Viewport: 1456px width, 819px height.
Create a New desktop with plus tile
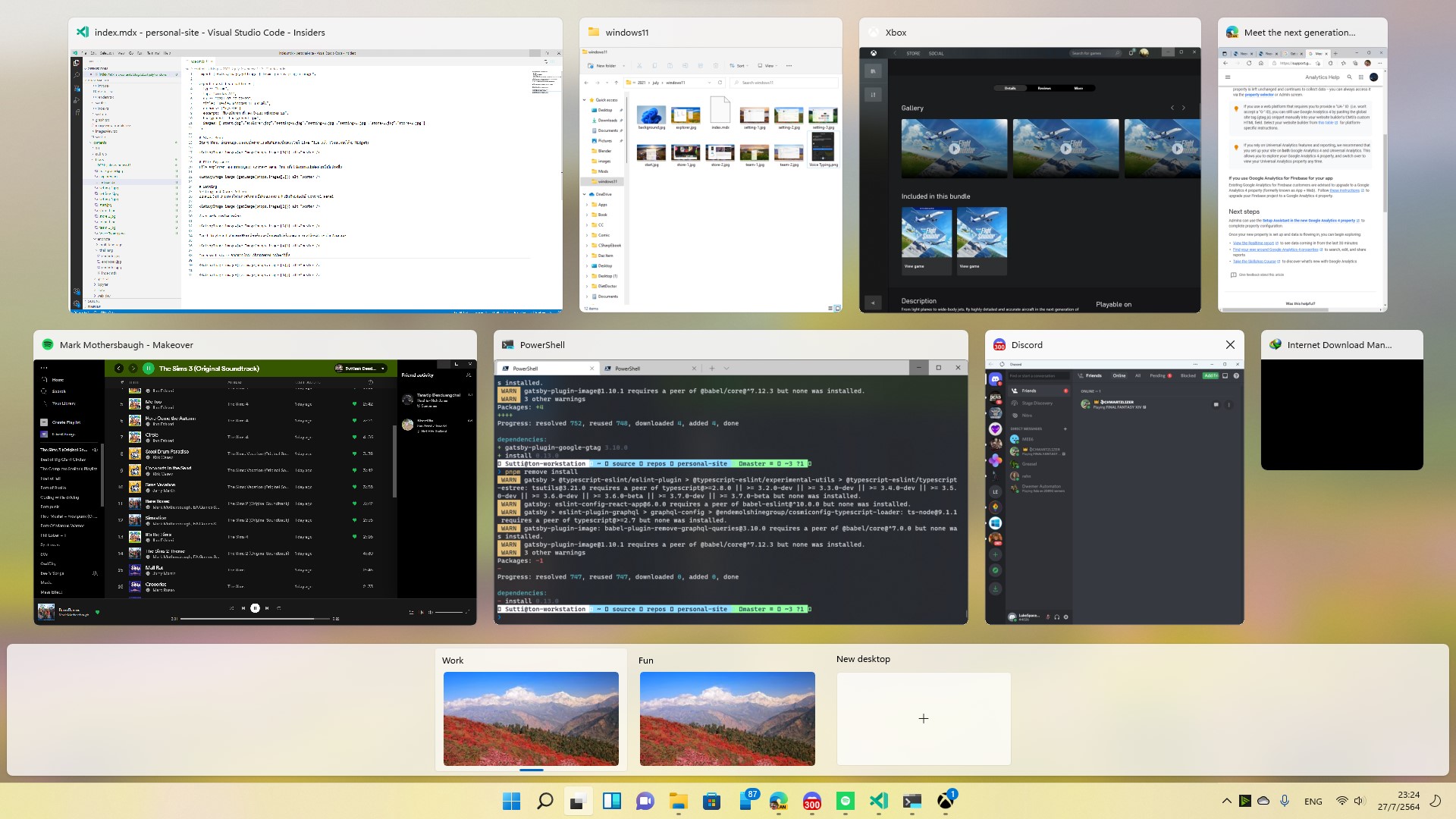click(924, 718)
